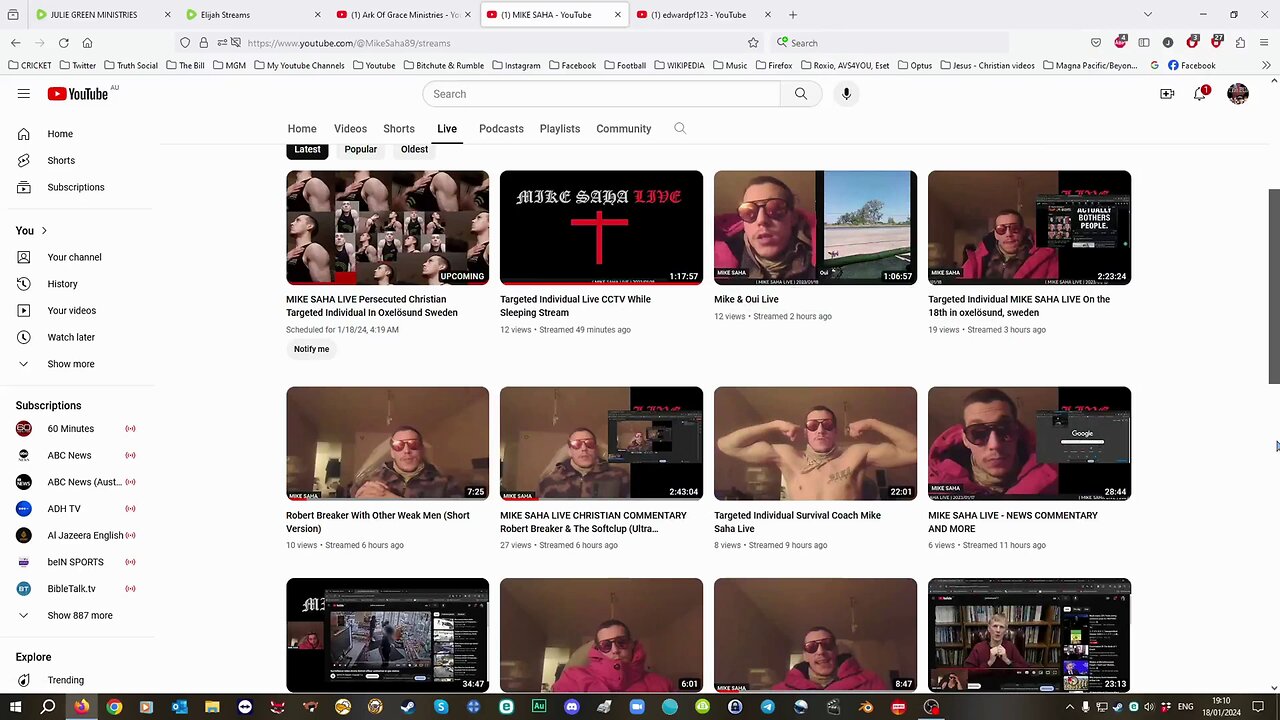The width and height of the screenshot is (1280, 720).
Task: Select the Latest filter chip
Action: (308, 149)
